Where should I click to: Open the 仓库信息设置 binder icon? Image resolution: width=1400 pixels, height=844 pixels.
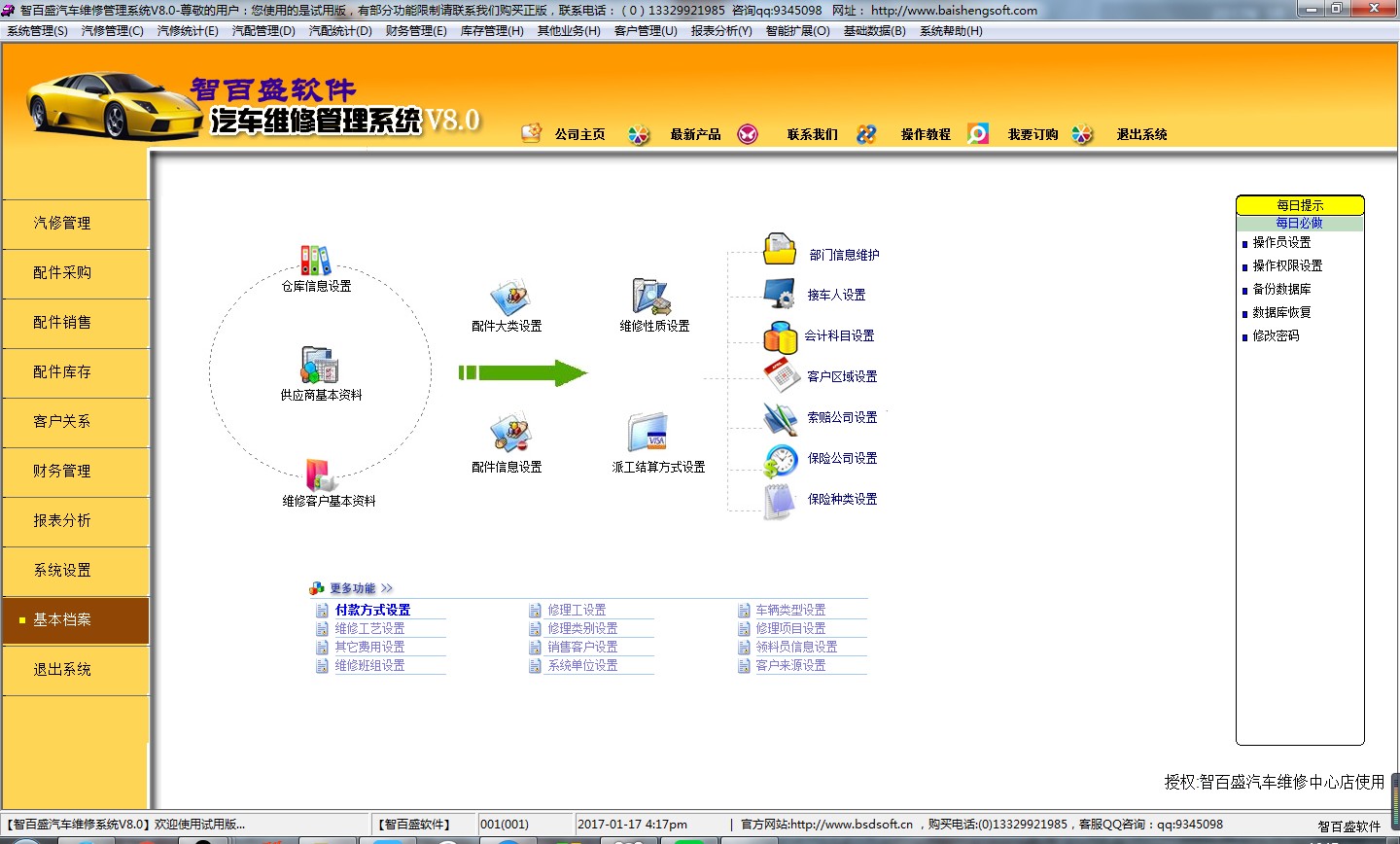click(315, 261)
